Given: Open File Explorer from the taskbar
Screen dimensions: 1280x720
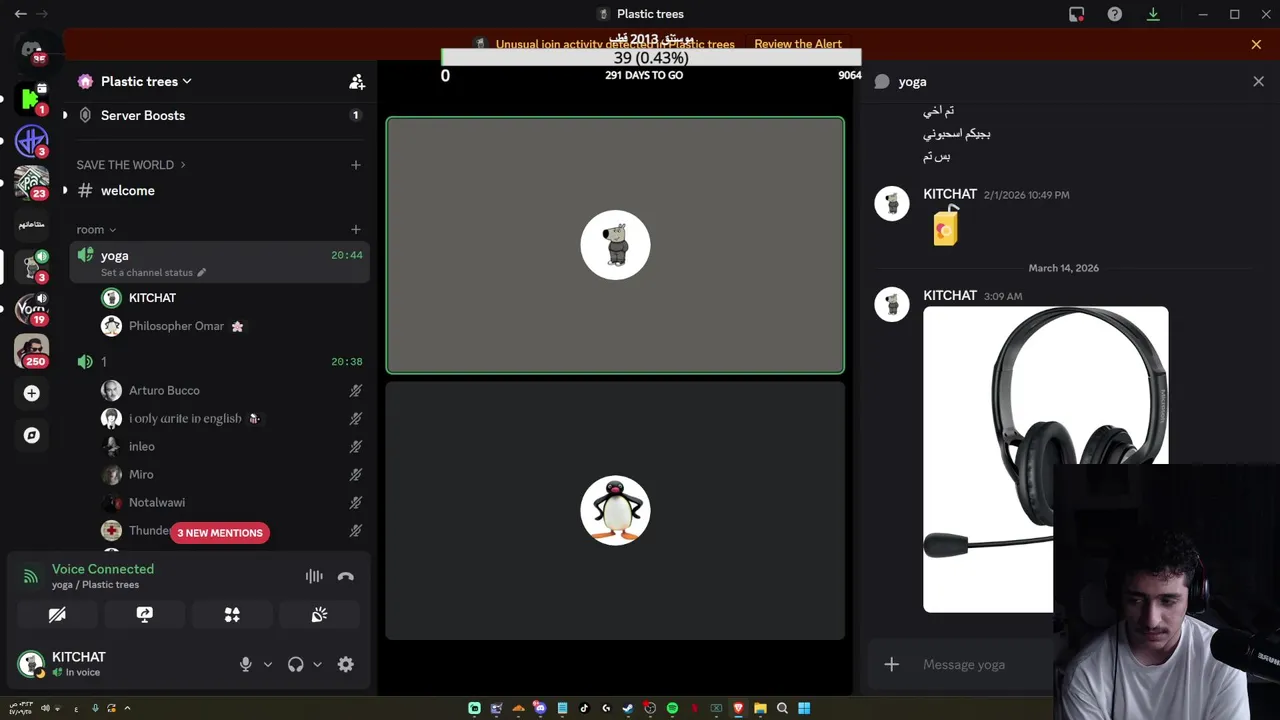Looking at the screenshot, I should (760, 708).
